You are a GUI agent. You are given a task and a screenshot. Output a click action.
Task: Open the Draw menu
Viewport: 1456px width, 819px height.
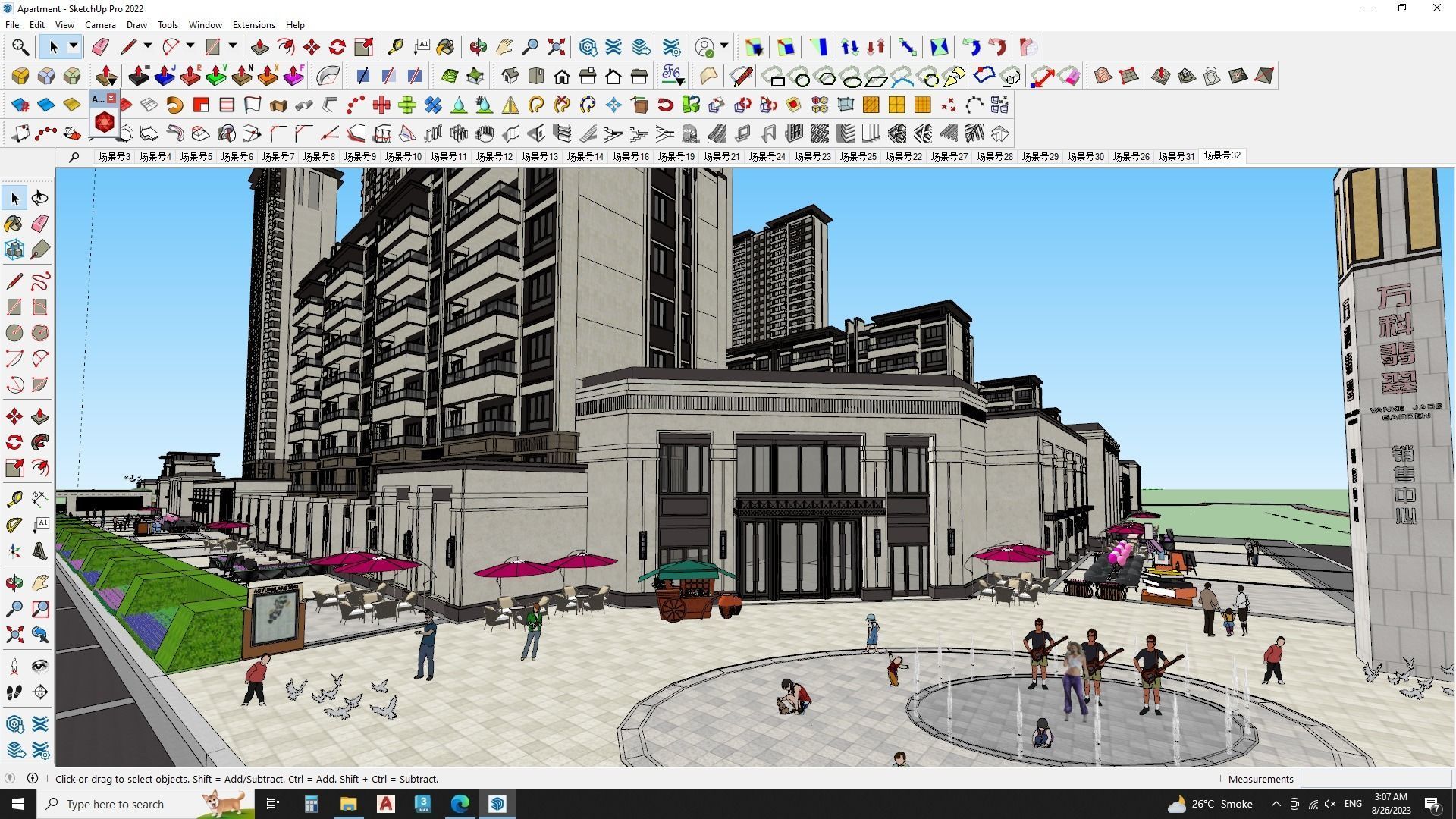coord(136,24)
